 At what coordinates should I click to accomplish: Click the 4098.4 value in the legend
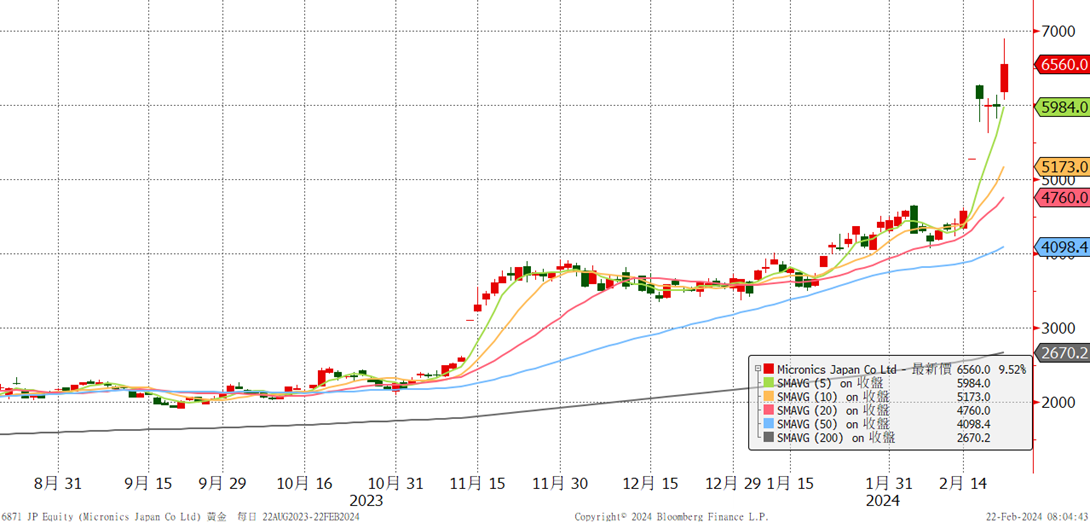point(973,424)
